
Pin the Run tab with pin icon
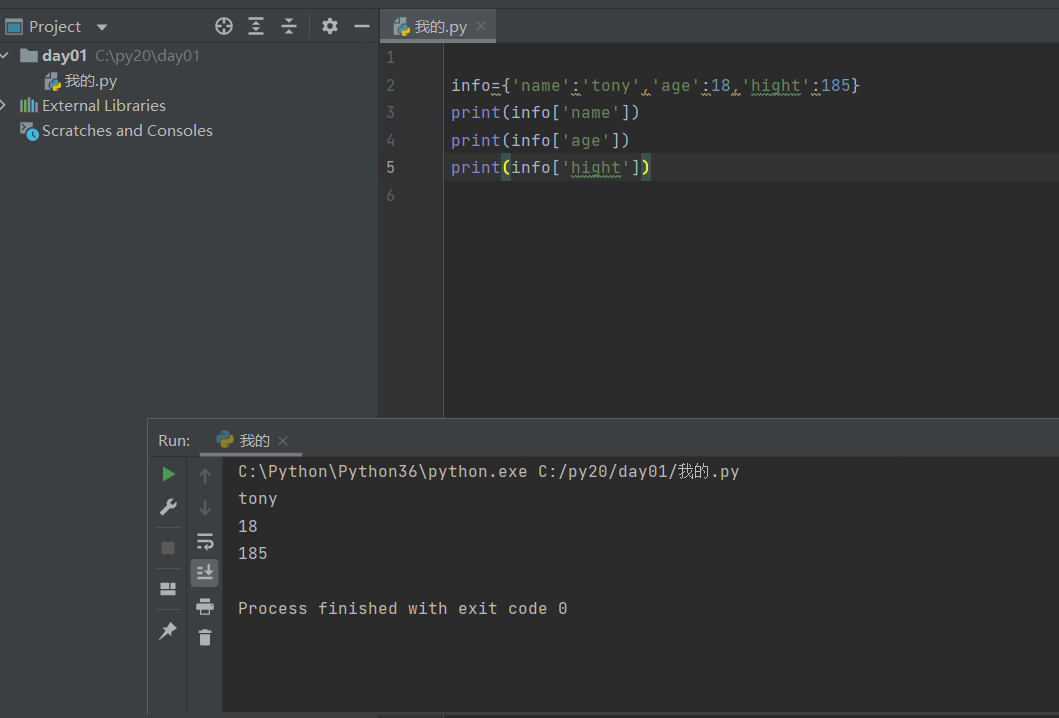[x=167, y=631]
